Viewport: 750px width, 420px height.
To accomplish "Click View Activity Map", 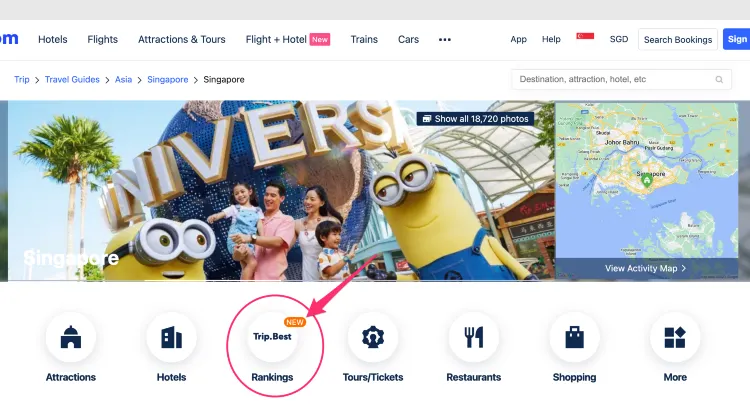I will (x=646, y=268).
